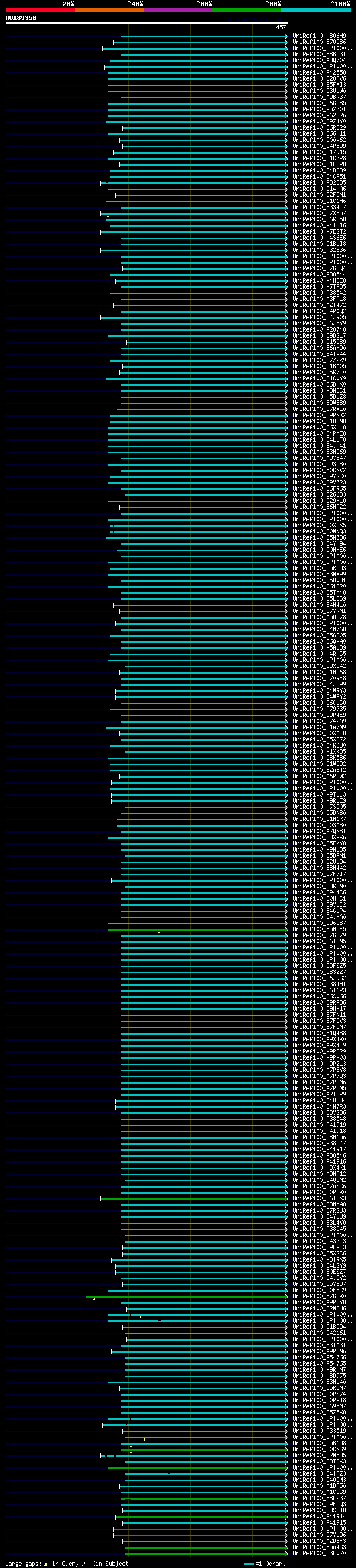This screenshot has width=356, height=1568.
Task: Click the orange ~40% identity legend segment
Action: (109, 10)
